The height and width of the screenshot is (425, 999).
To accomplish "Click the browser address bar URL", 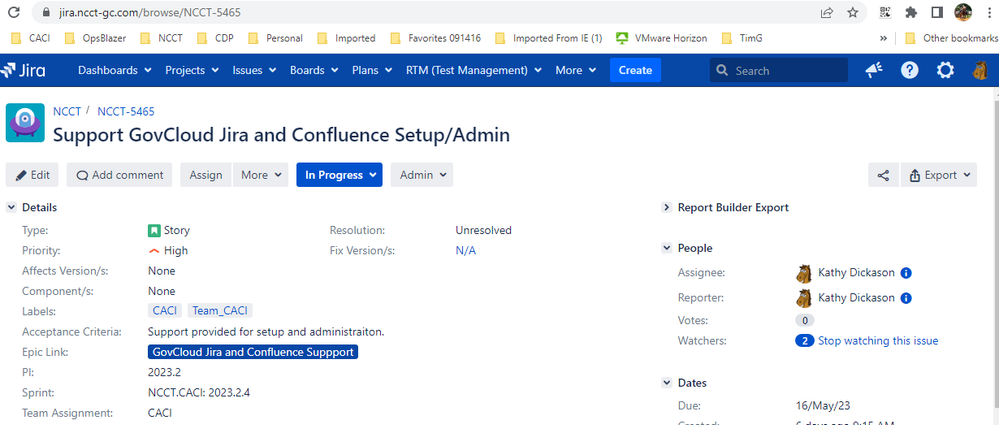I will (150, 12).
